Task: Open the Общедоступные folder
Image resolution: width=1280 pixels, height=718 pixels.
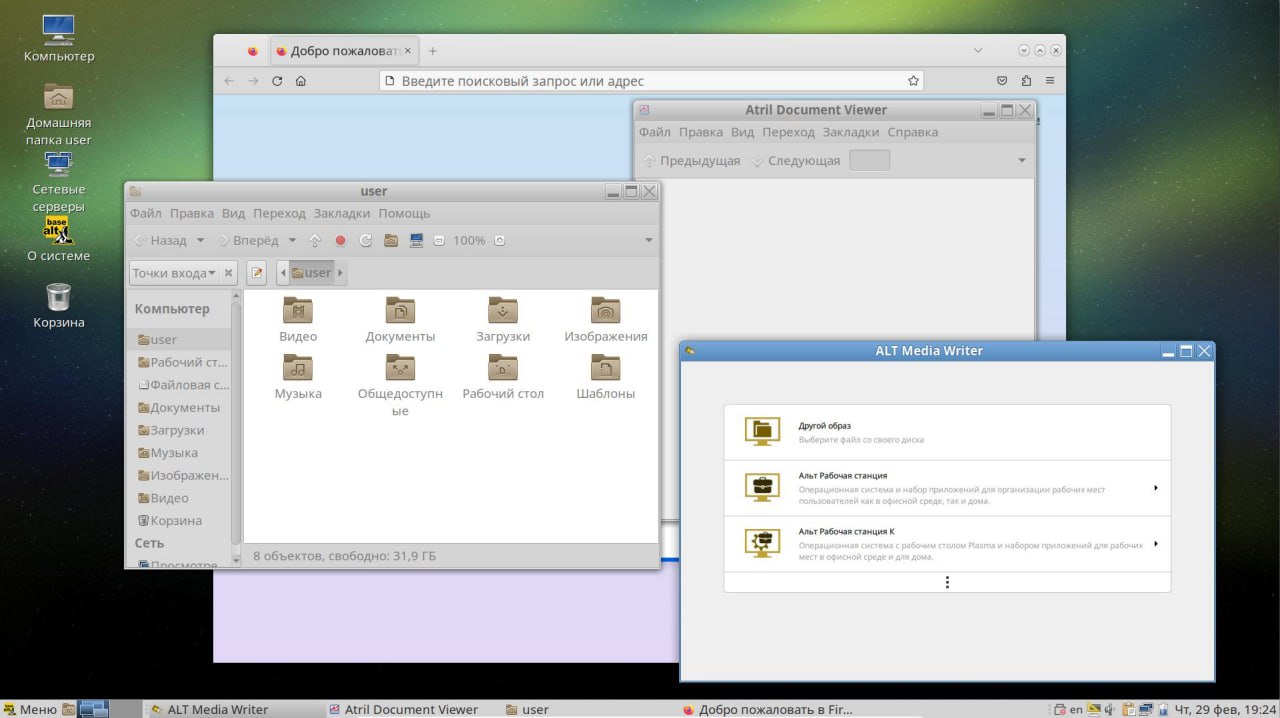Action: coord(400,385)
